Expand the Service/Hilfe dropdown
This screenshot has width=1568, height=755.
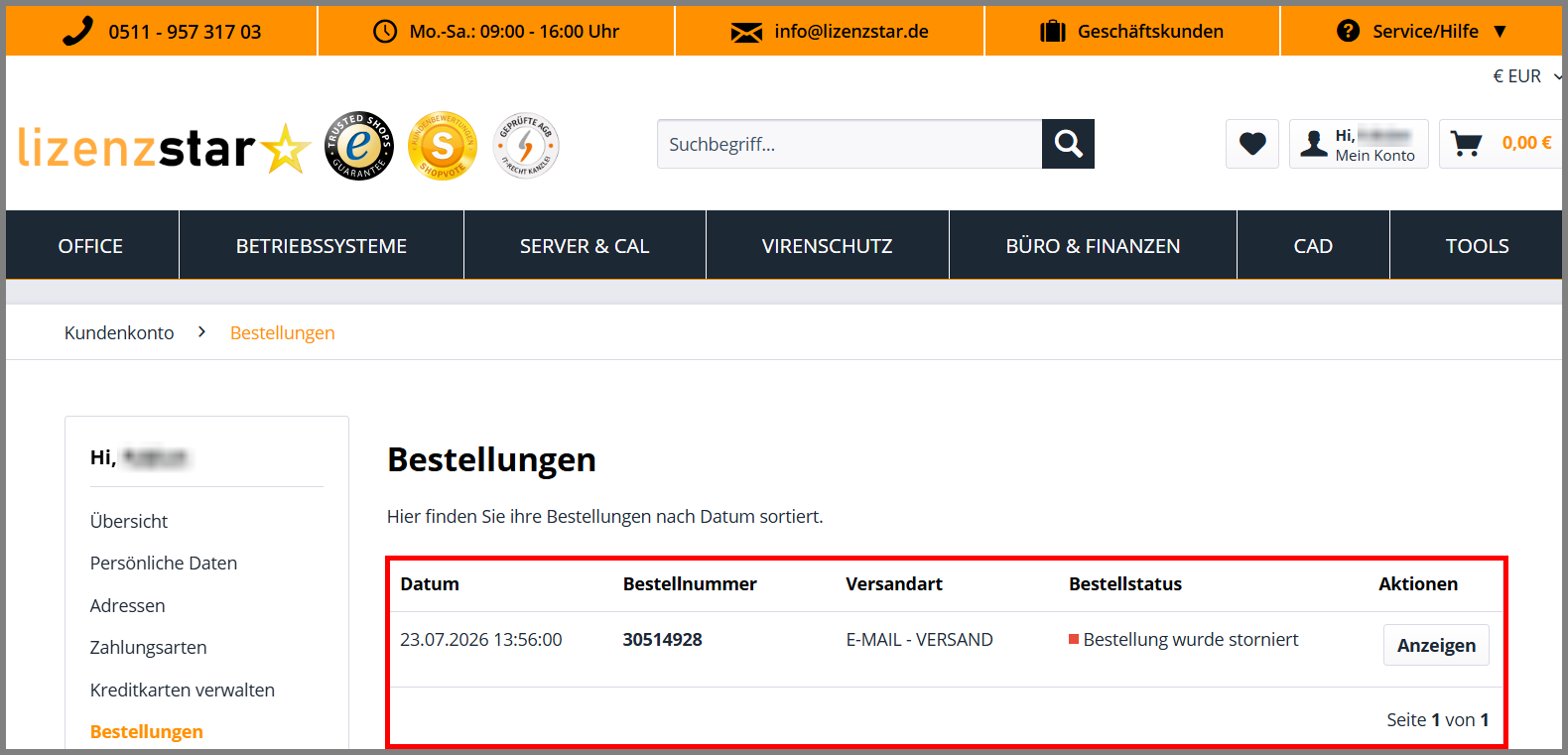1421,31
